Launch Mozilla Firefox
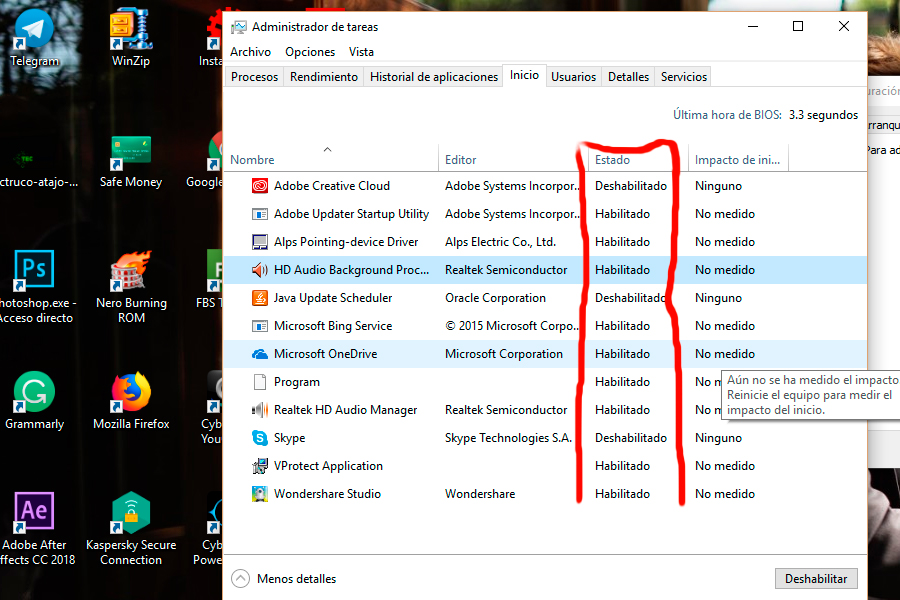The image size is (900, 600). click(131, 392)
